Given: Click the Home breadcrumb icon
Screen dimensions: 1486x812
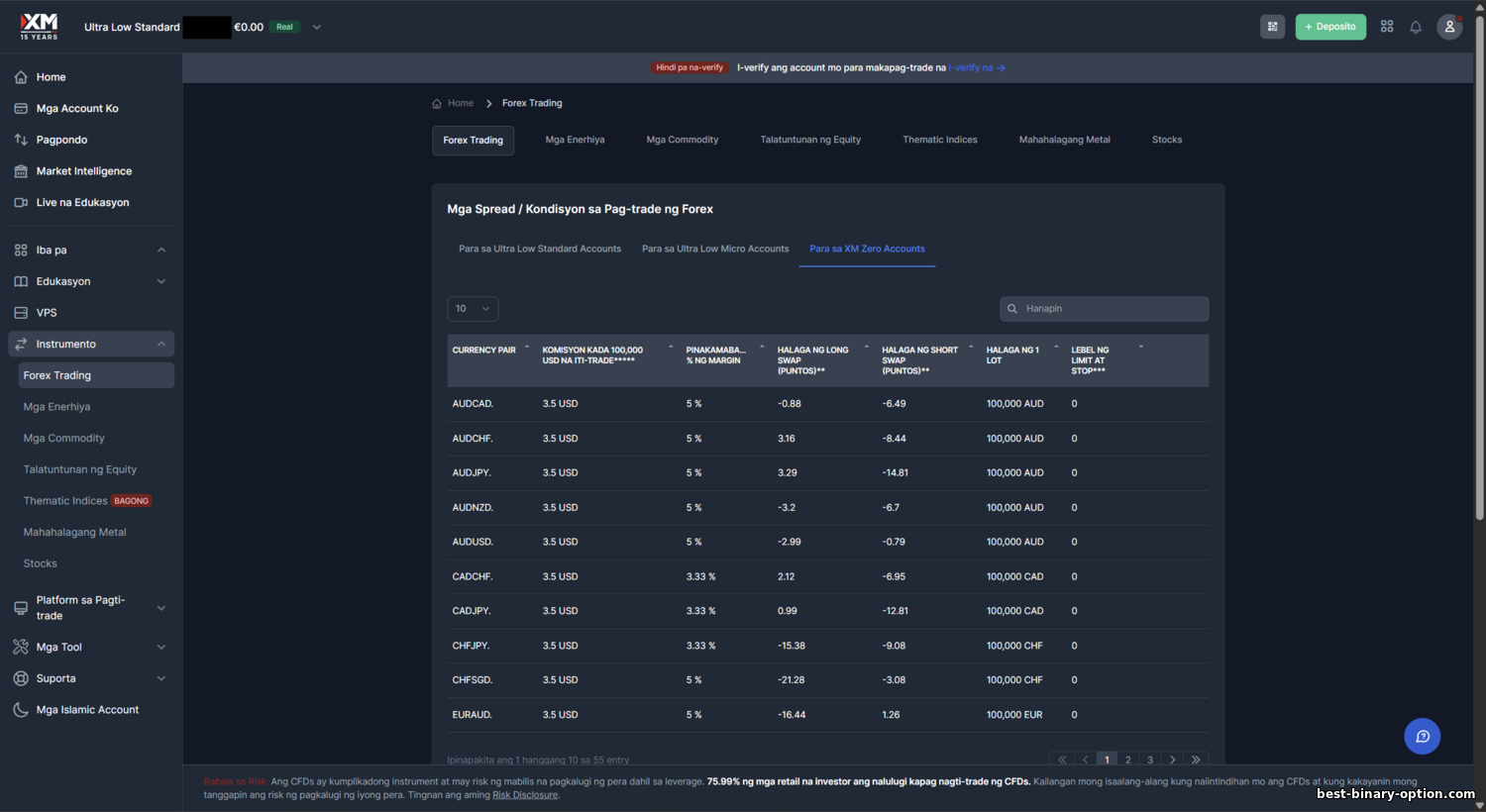Looking at the screenshot, I should pos(437,103).
